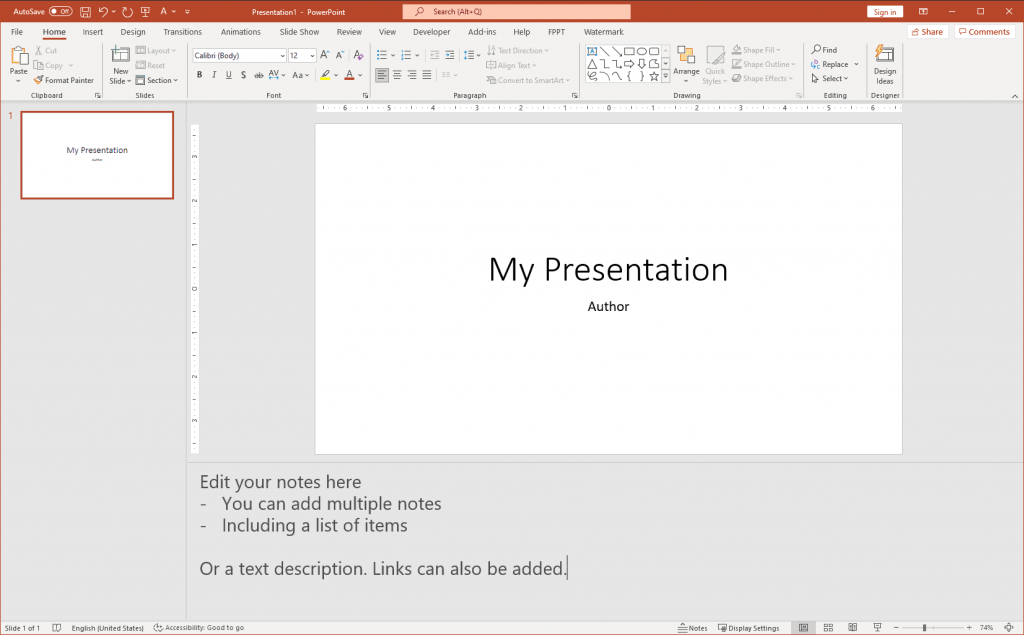
Task: Apply highlight color to text
Action: coord(325,75)
